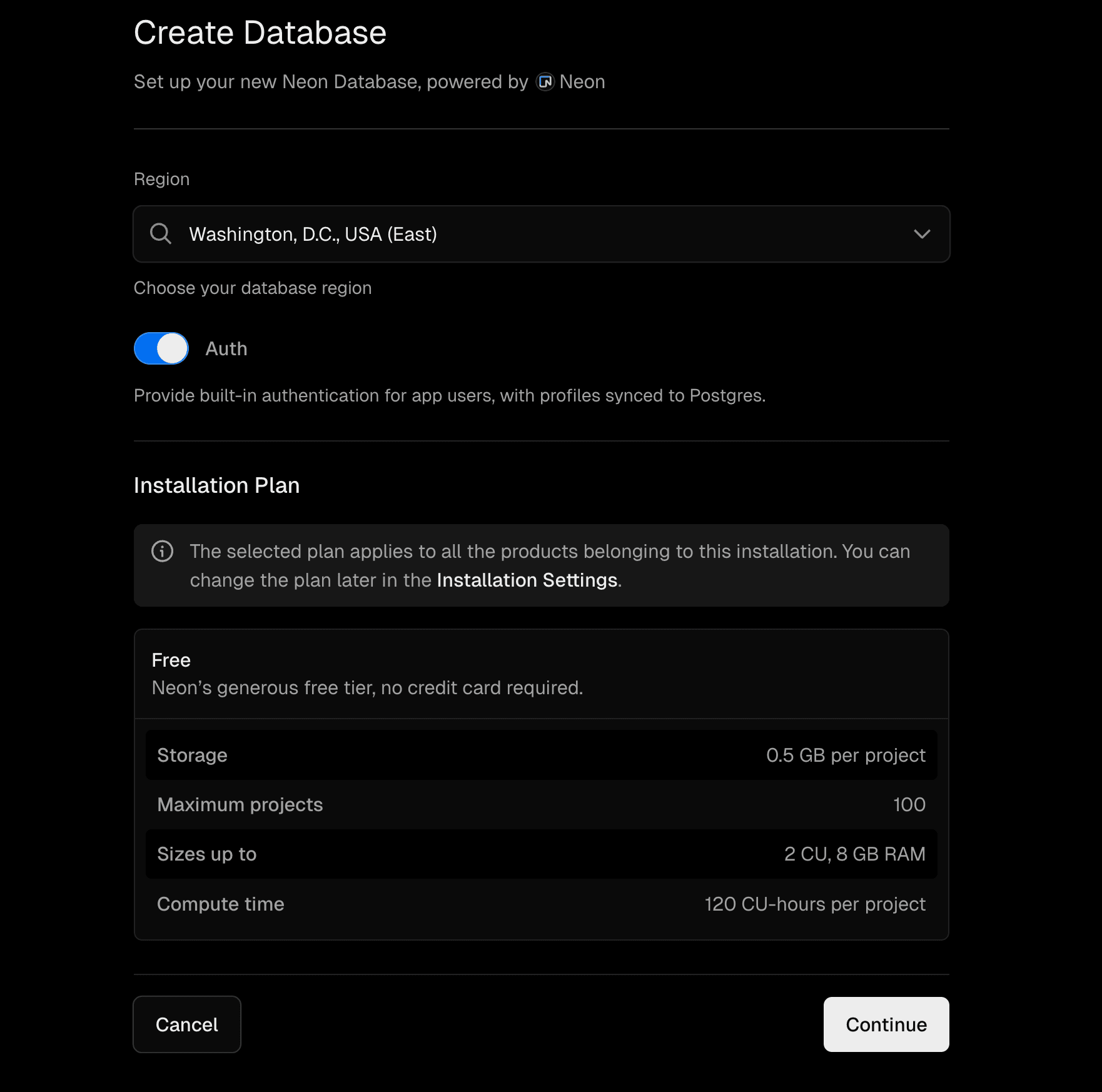Click the info icon in the plan notice
This screenshot has width=1102, height=1092.
pyautogui.click(x=161, y=551)
